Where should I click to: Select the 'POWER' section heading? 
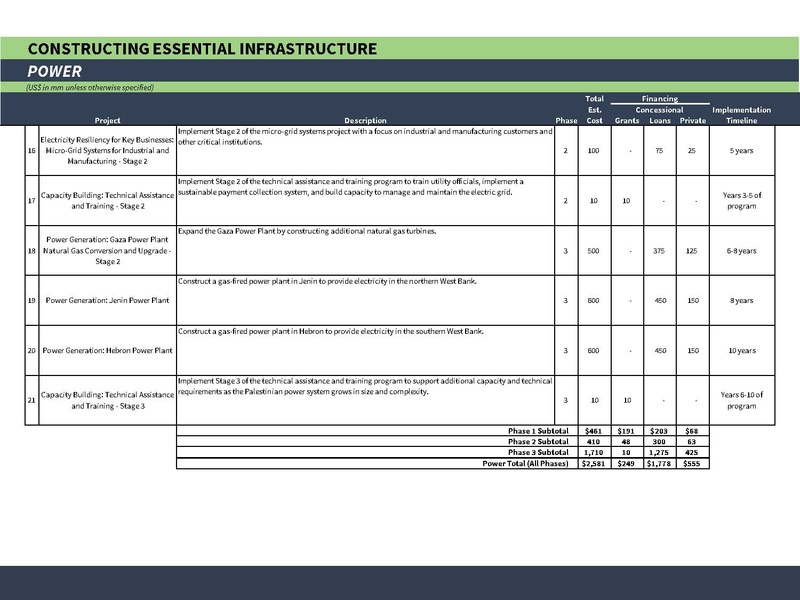(x=55, y=71)
